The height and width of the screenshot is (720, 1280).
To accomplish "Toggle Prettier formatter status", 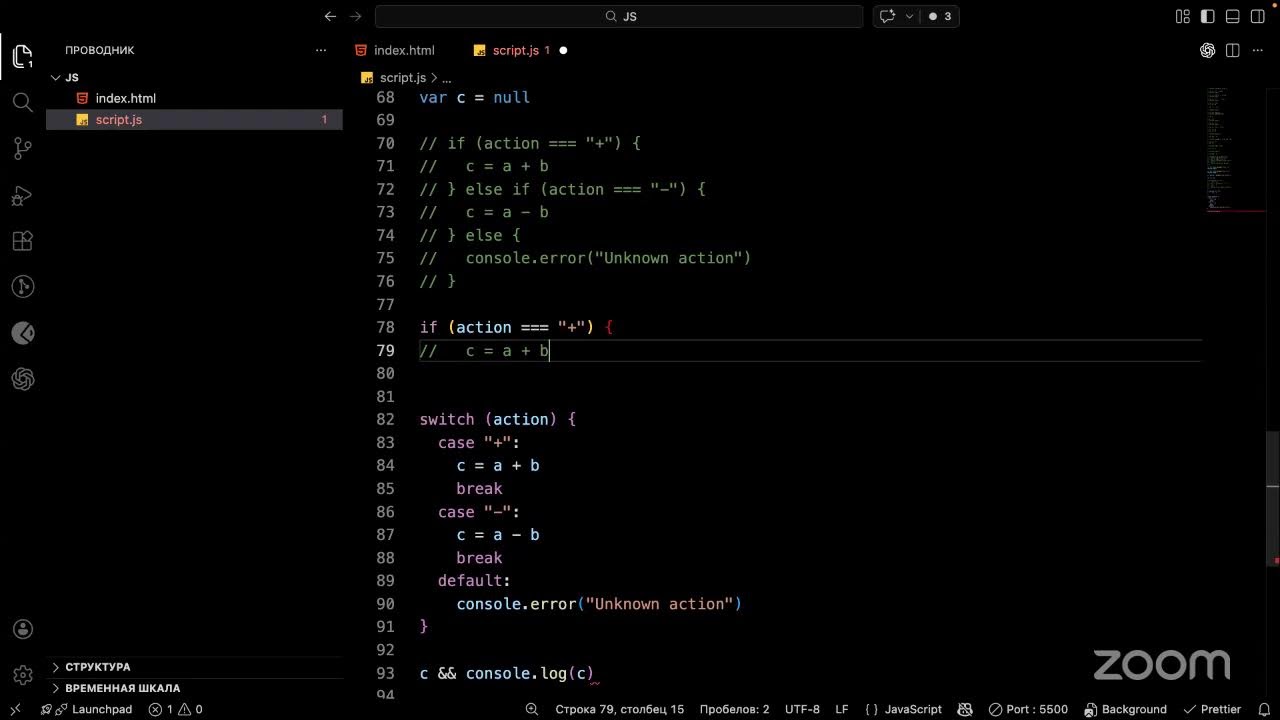I will [1212, 709].
